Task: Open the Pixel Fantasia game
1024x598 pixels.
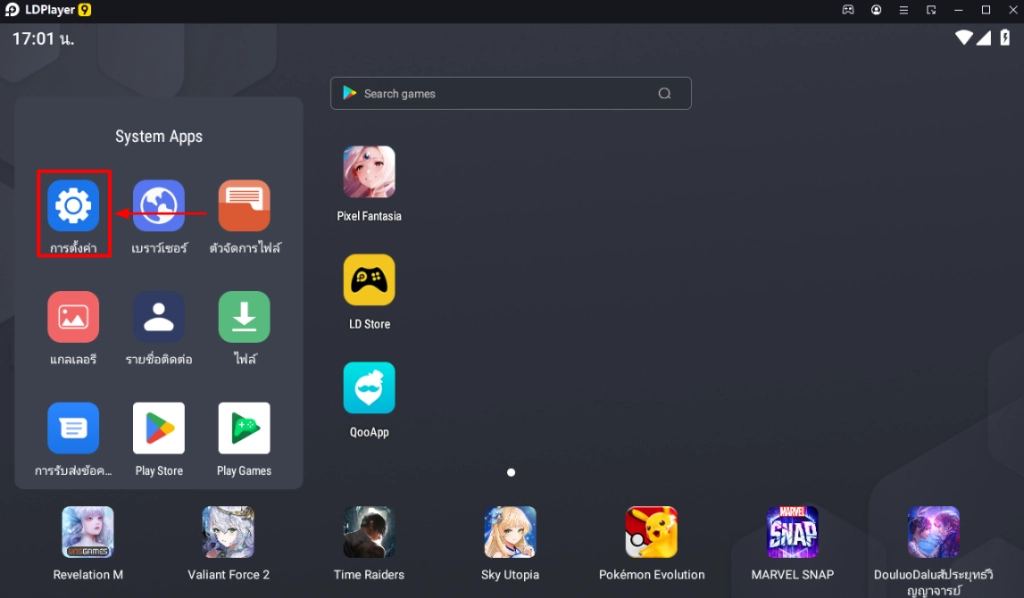Action: (x=369, y=170)
